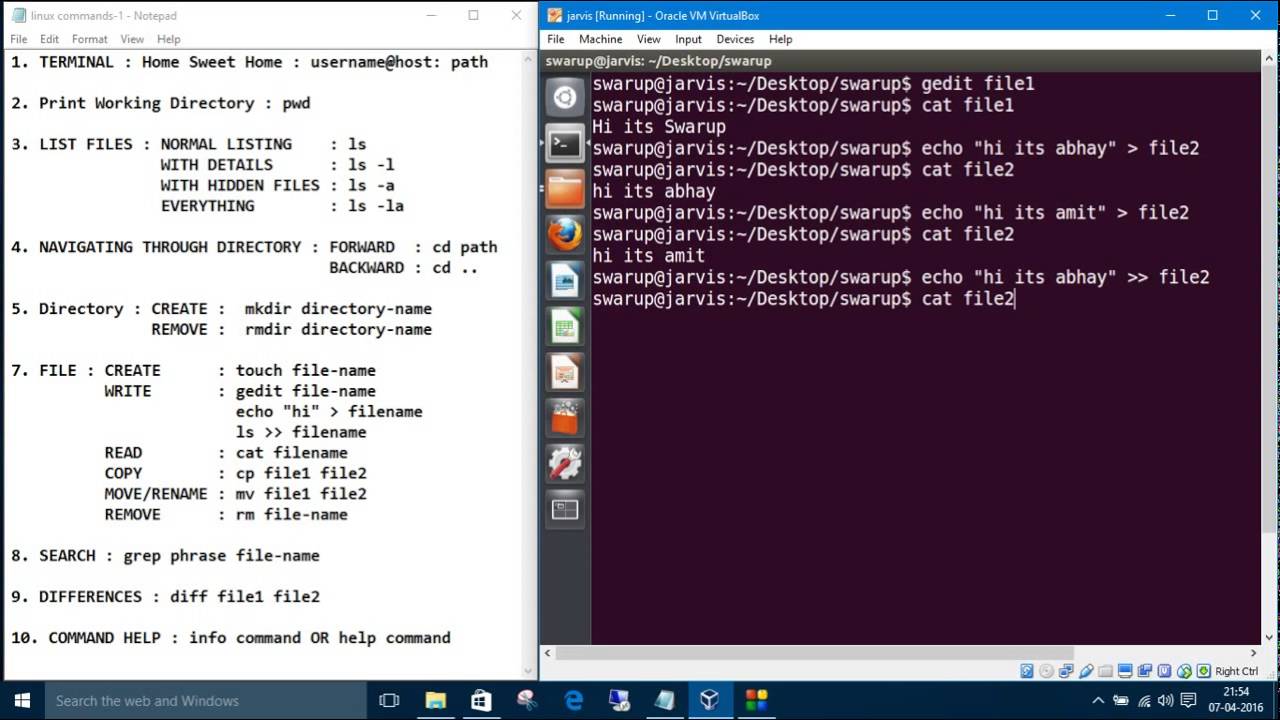Screen dimensions: 1280x720
Task: Open the Ubuntu Dash search icon in launcher
Action: (565, 98)
